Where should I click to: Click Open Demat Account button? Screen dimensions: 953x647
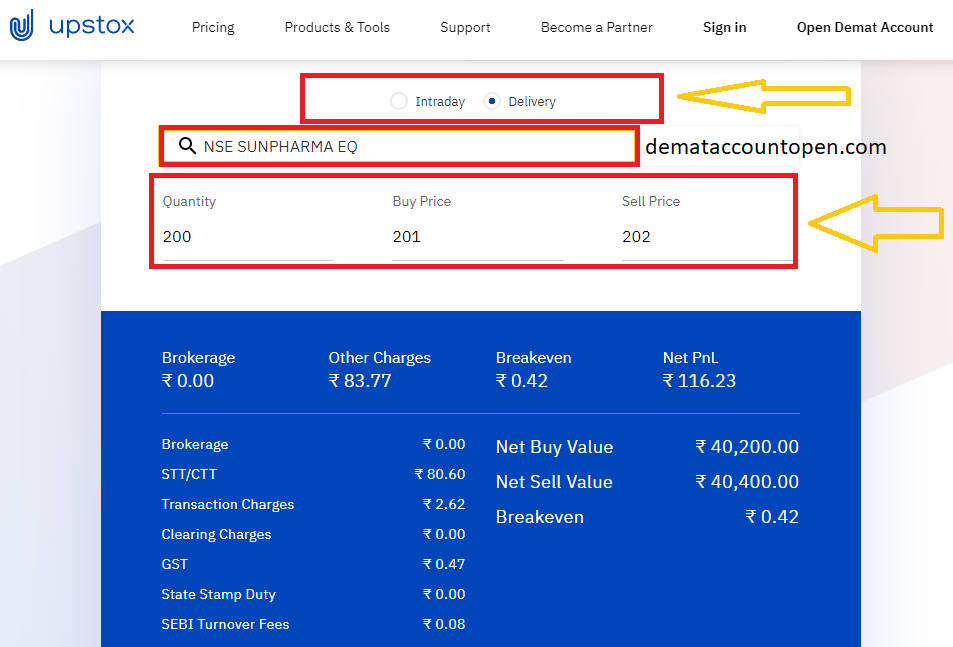tap(865, 27)
